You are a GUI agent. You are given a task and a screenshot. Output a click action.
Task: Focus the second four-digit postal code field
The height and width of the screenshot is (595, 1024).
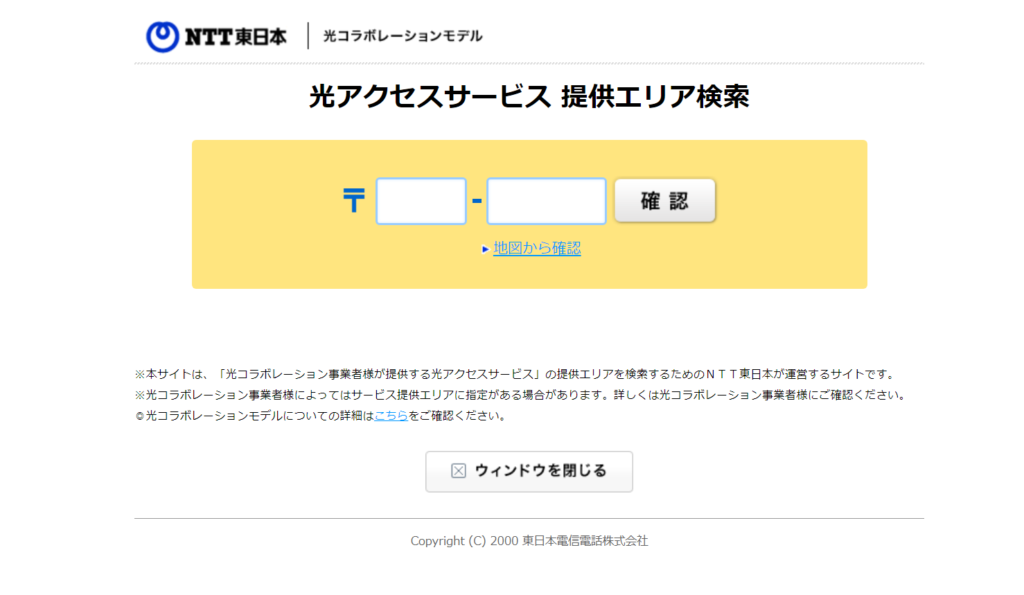[546, 201]
